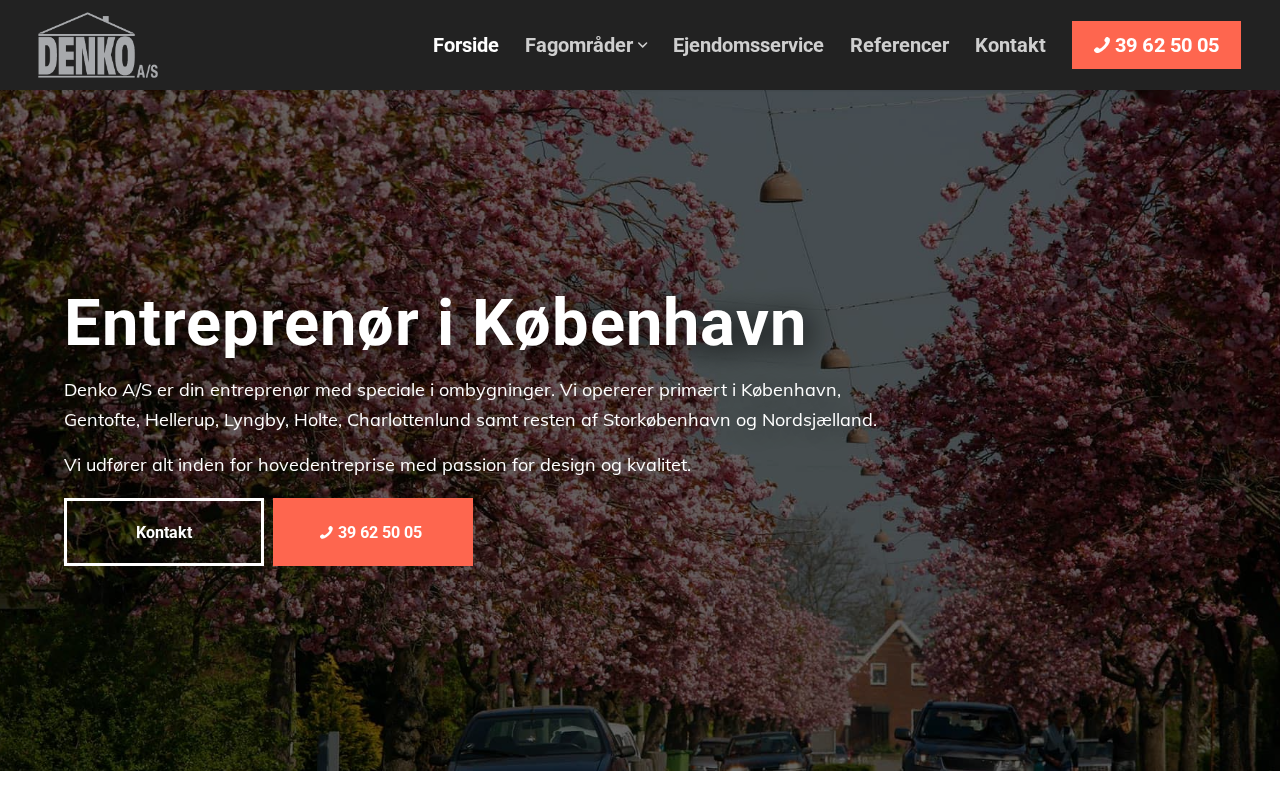Click the sentence about hovedentreprise and design
The image size is (1280, 800).
377,465
